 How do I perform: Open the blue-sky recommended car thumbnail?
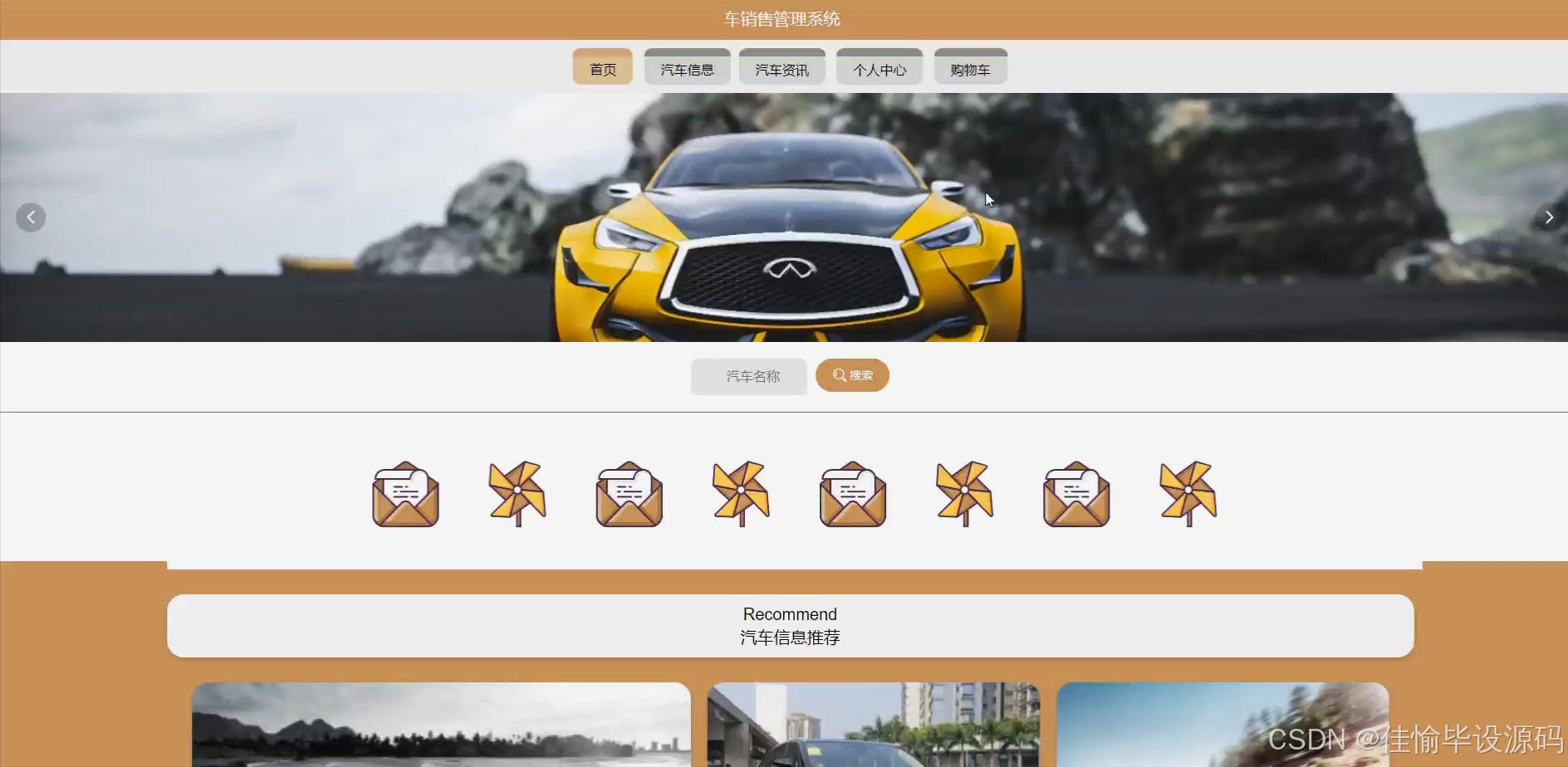pyautogui.click(x=1223, y=725)
